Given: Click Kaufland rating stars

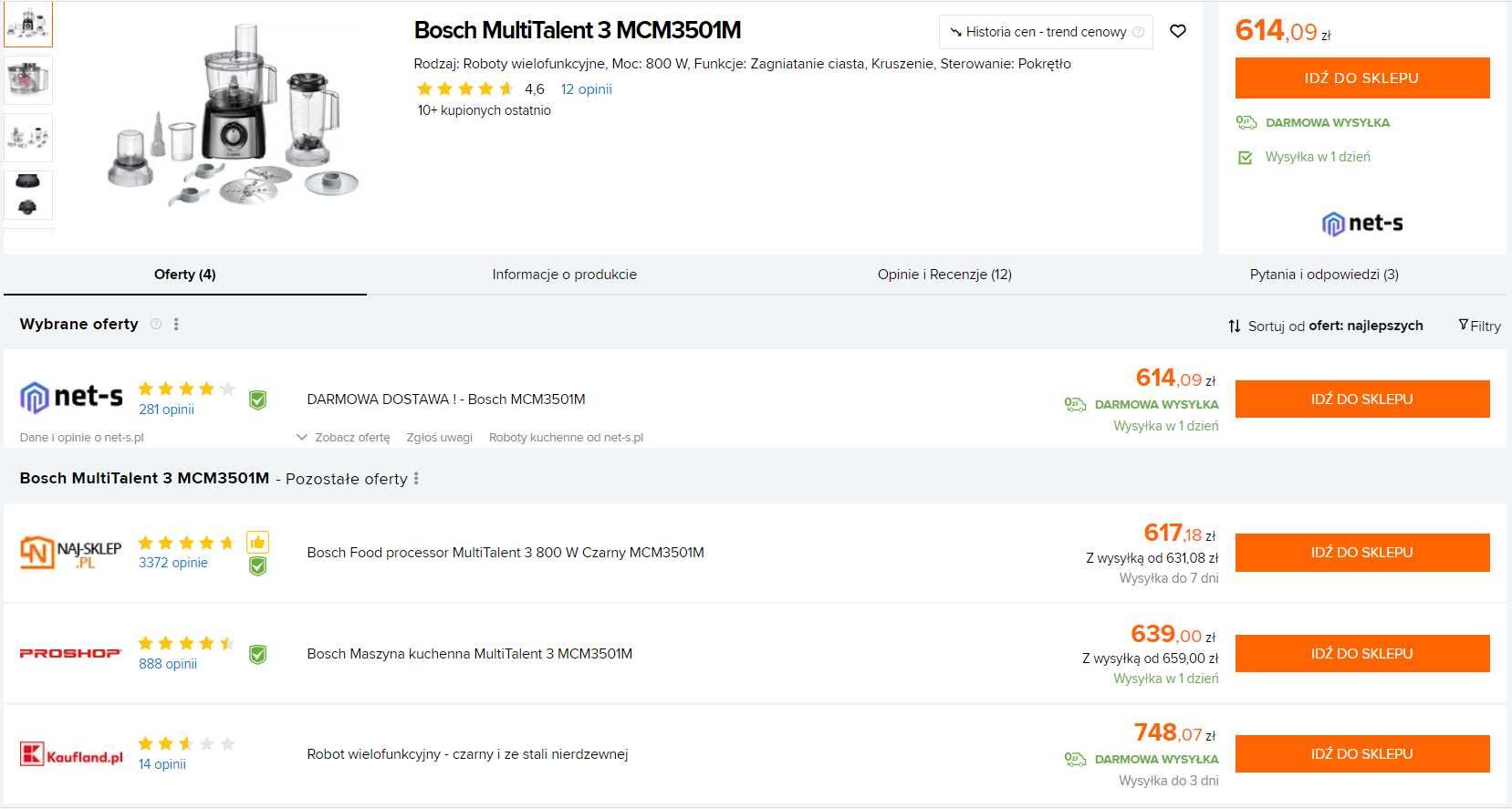Looking at the screenshot, I should click(186, 743).
